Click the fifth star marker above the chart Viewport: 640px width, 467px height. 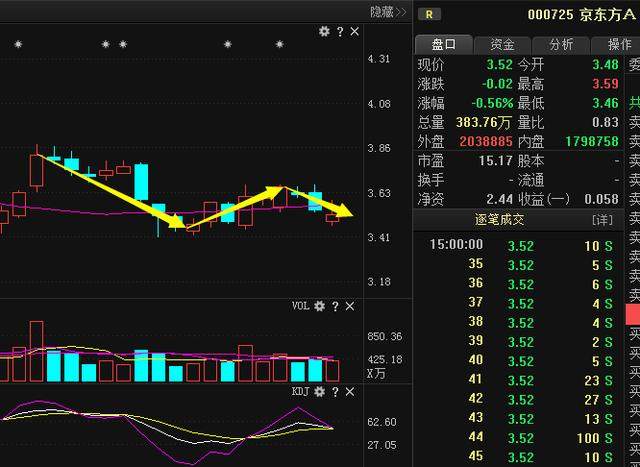click(280, 44)
